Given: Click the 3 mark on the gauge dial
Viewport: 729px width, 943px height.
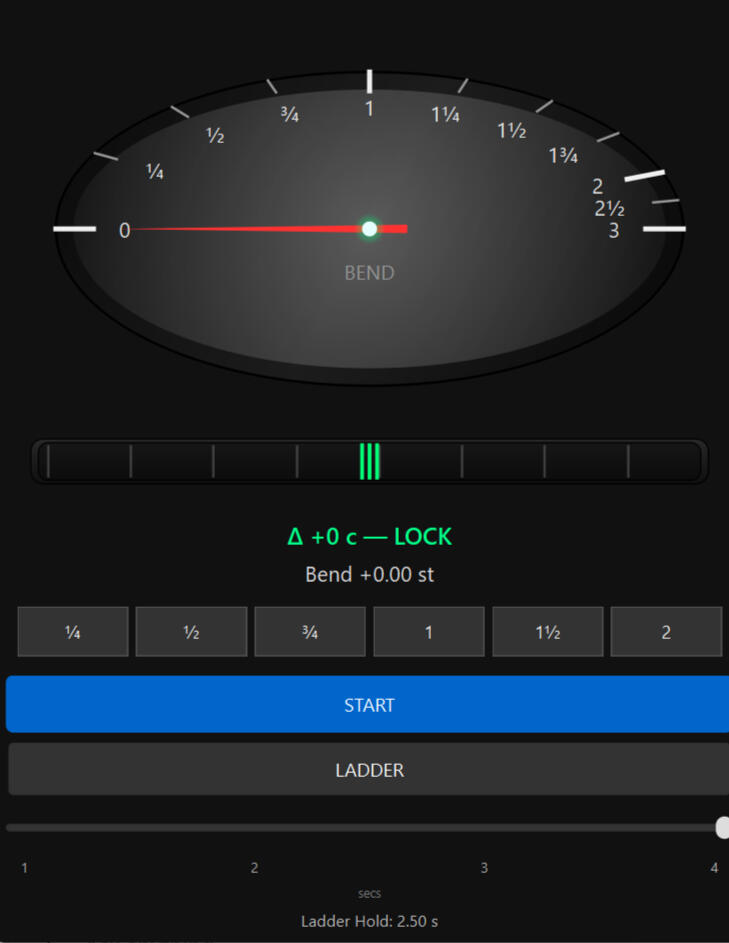Looking at the screenshot, I should click(x=613, y=231).
